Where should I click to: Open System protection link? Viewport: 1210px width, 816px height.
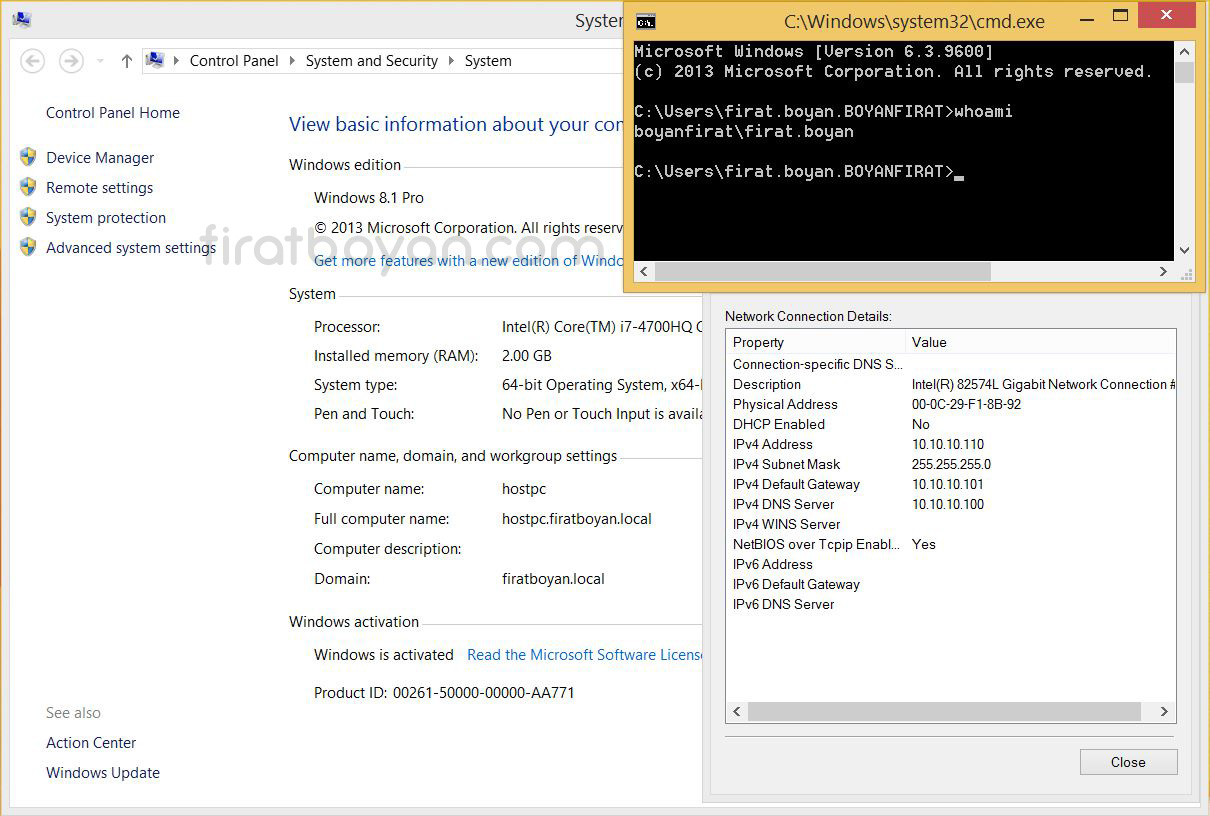click(x=106, y=218)
